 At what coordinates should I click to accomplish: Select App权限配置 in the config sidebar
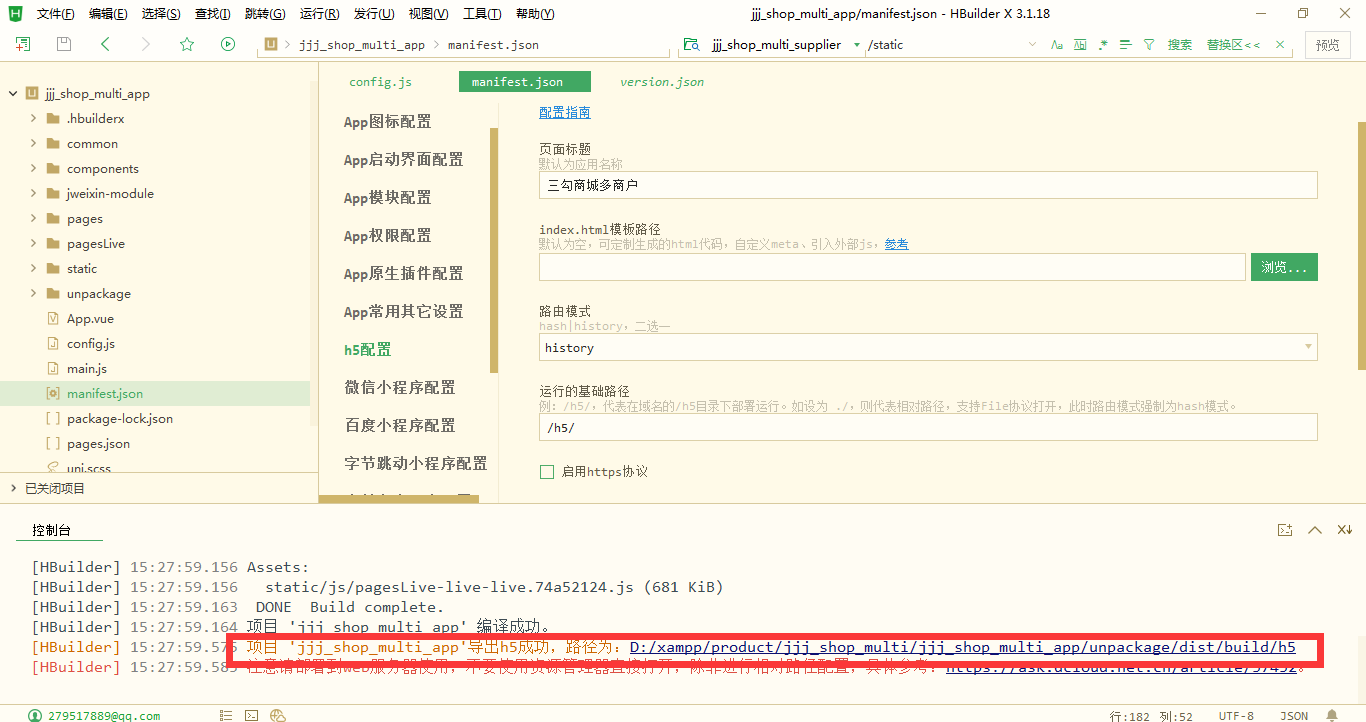point(388,236)
